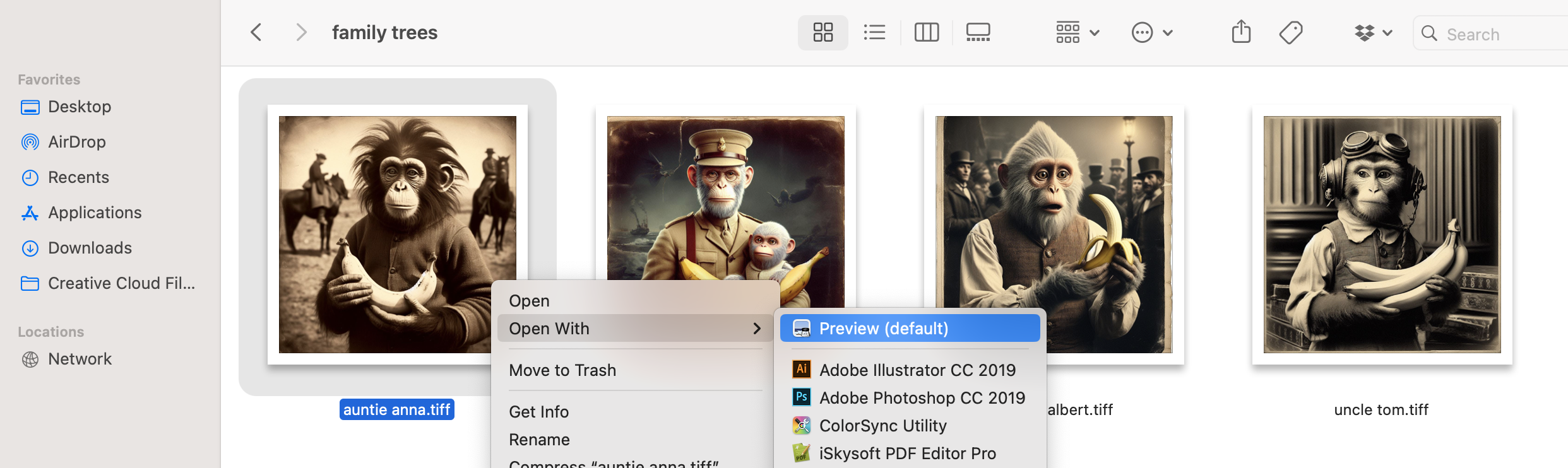Select the albert.tiff thumbnail
1568x468 pixels.
(1054, 234)
